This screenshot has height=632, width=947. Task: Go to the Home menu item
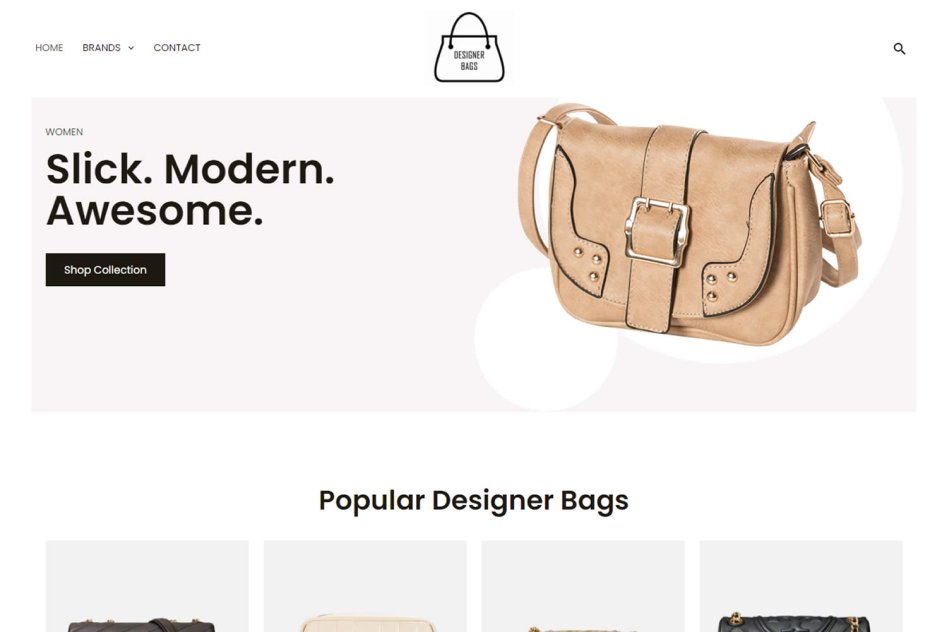pos(49,48)
